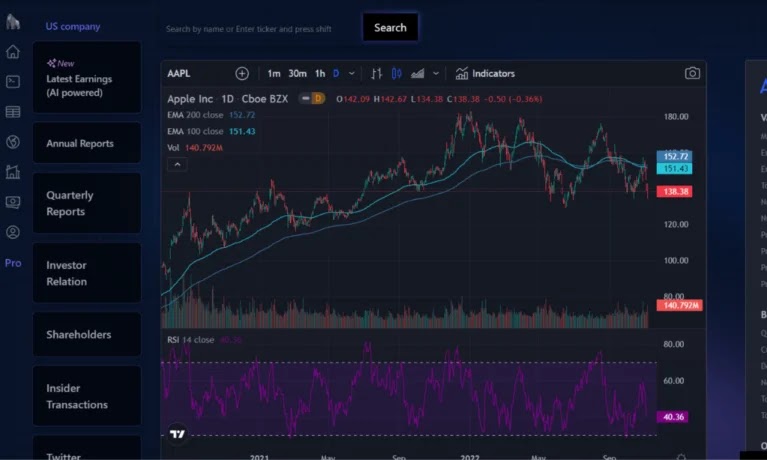Click the RSI 14 close legend
Image resolution: width=767 pixels, height=460 pixels.
pyautogui.click(x=204, y=340)
